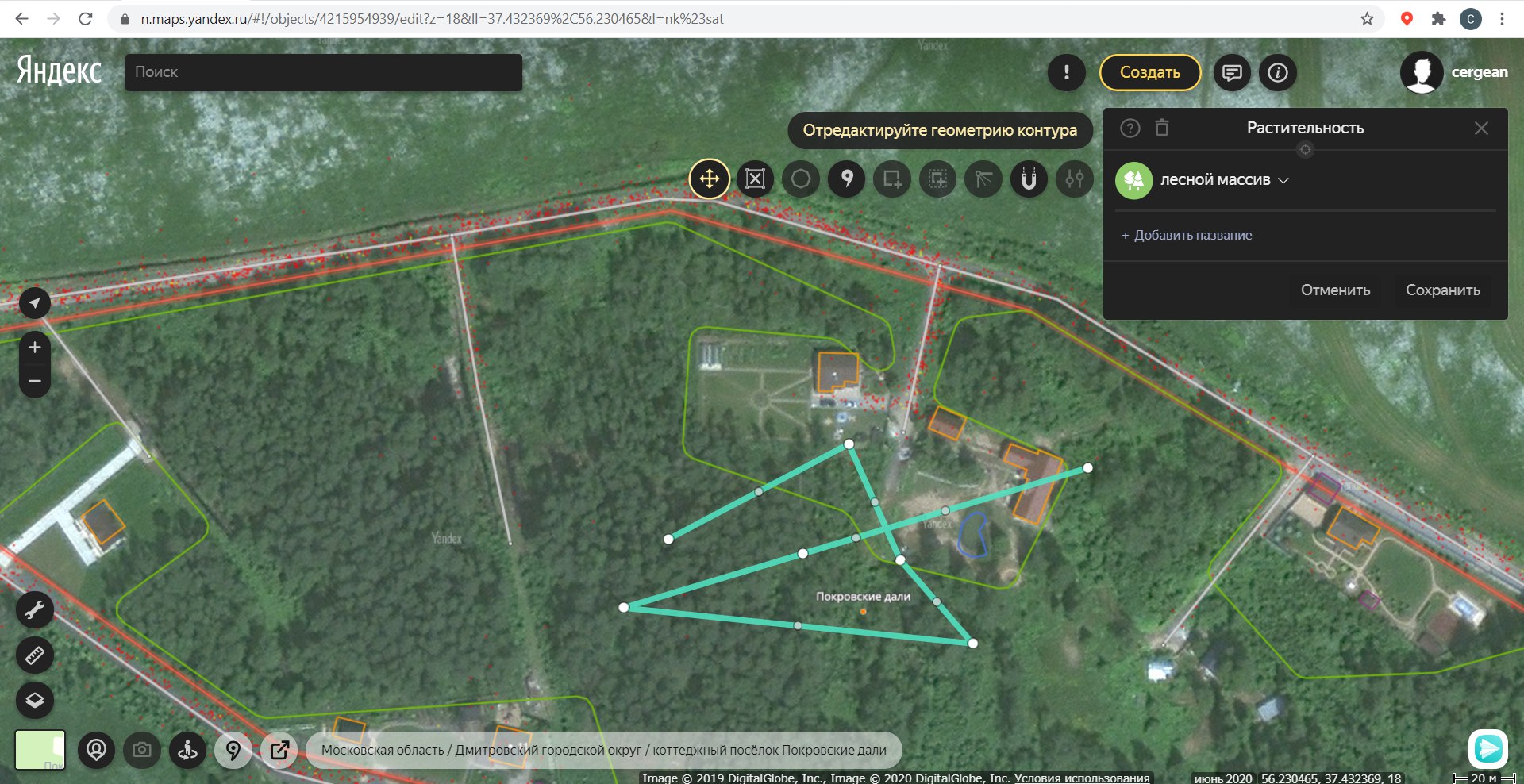Choose the polygon shape tool

click(x=801, y=179)
